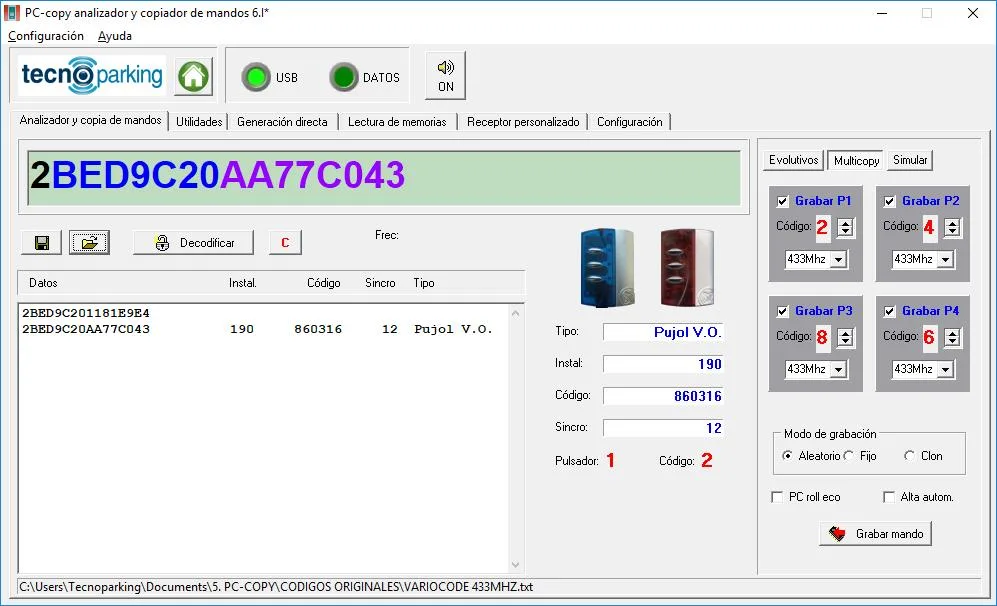Click the Tipo field showing Pujol V.O.
The image size is (997, 606).
(663, 332)
